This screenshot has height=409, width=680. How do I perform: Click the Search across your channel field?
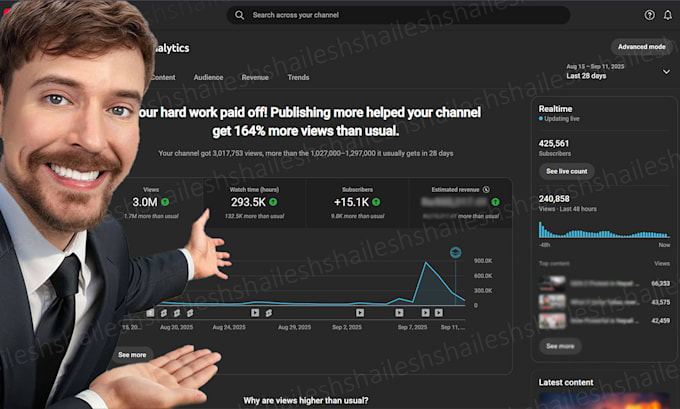[398, 15]
